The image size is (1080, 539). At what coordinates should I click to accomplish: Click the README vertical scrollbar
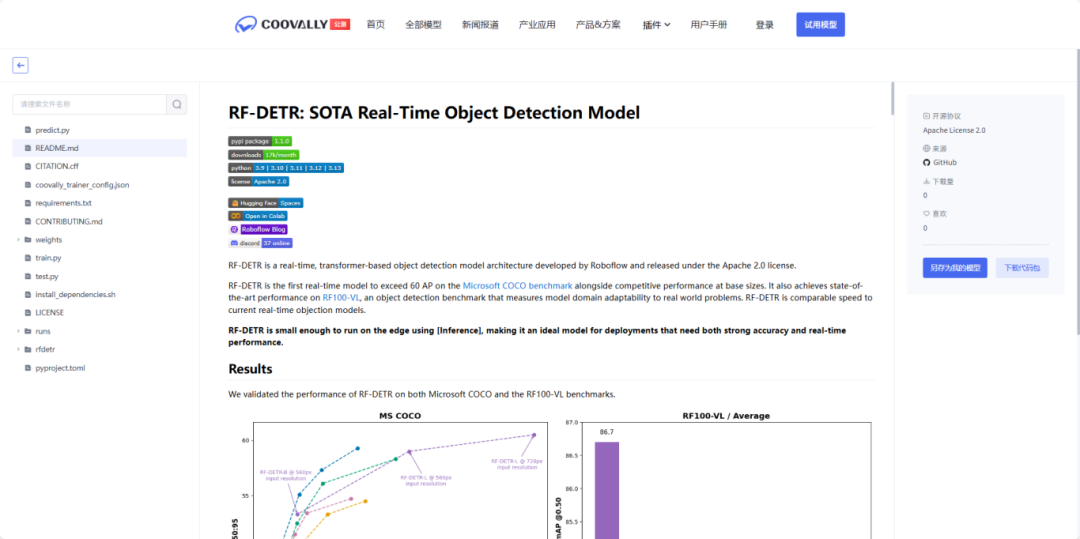pyautogui.click(x=893, y=98)
